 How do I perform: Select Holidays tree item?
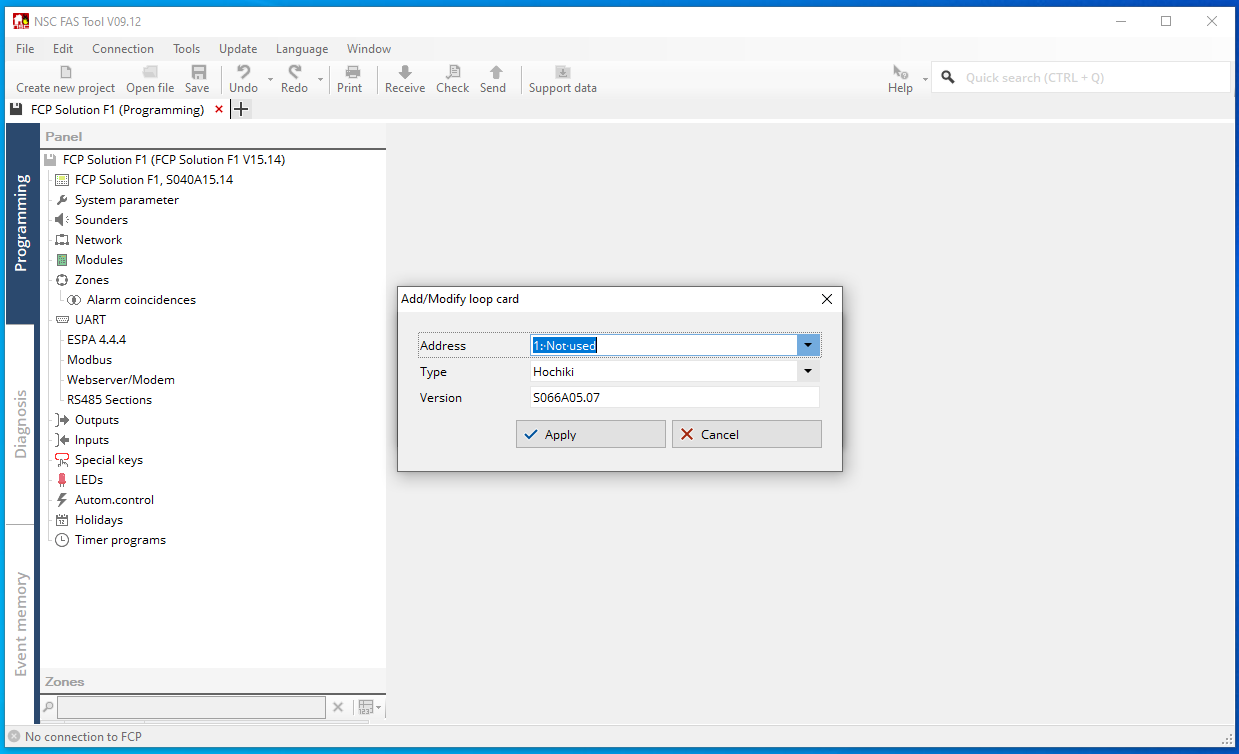pos(99,519)
